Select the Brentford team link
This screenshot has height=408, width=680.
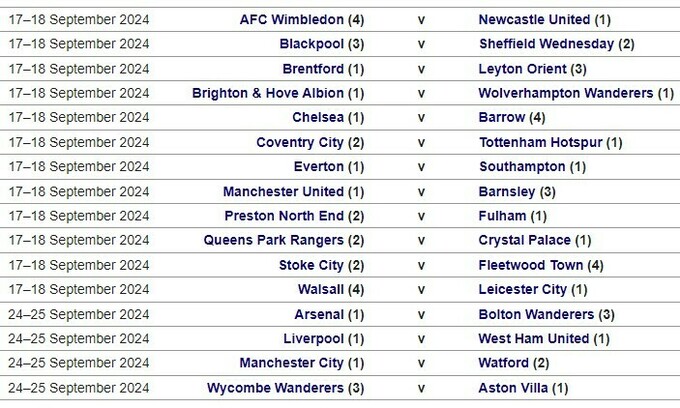coord(312,68)
